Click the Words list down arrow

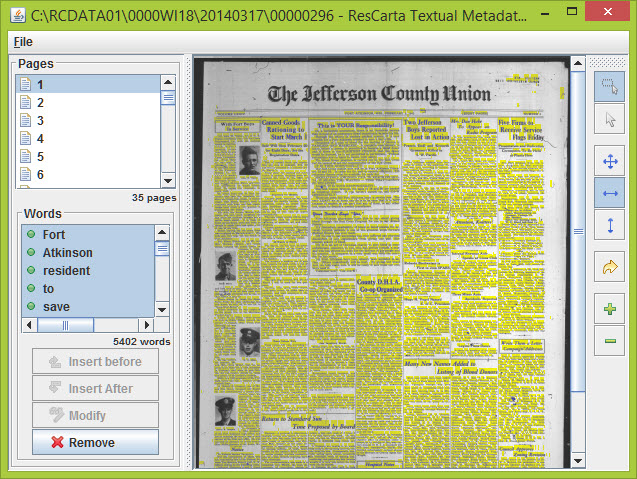click(x=162, y=310)
